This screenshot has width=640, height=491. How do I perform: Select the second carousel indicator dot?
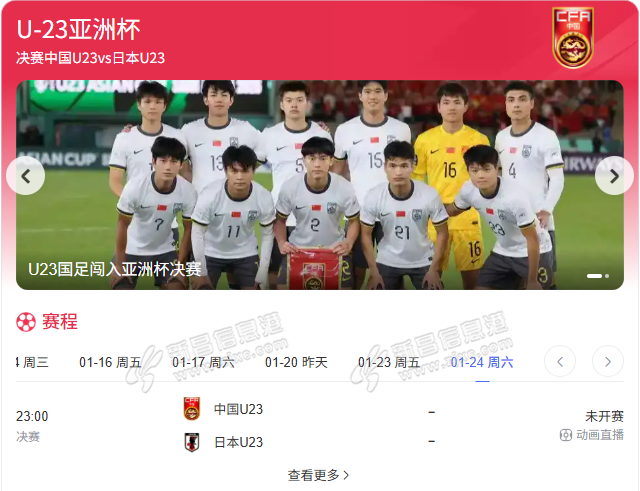tap(607, 276)
